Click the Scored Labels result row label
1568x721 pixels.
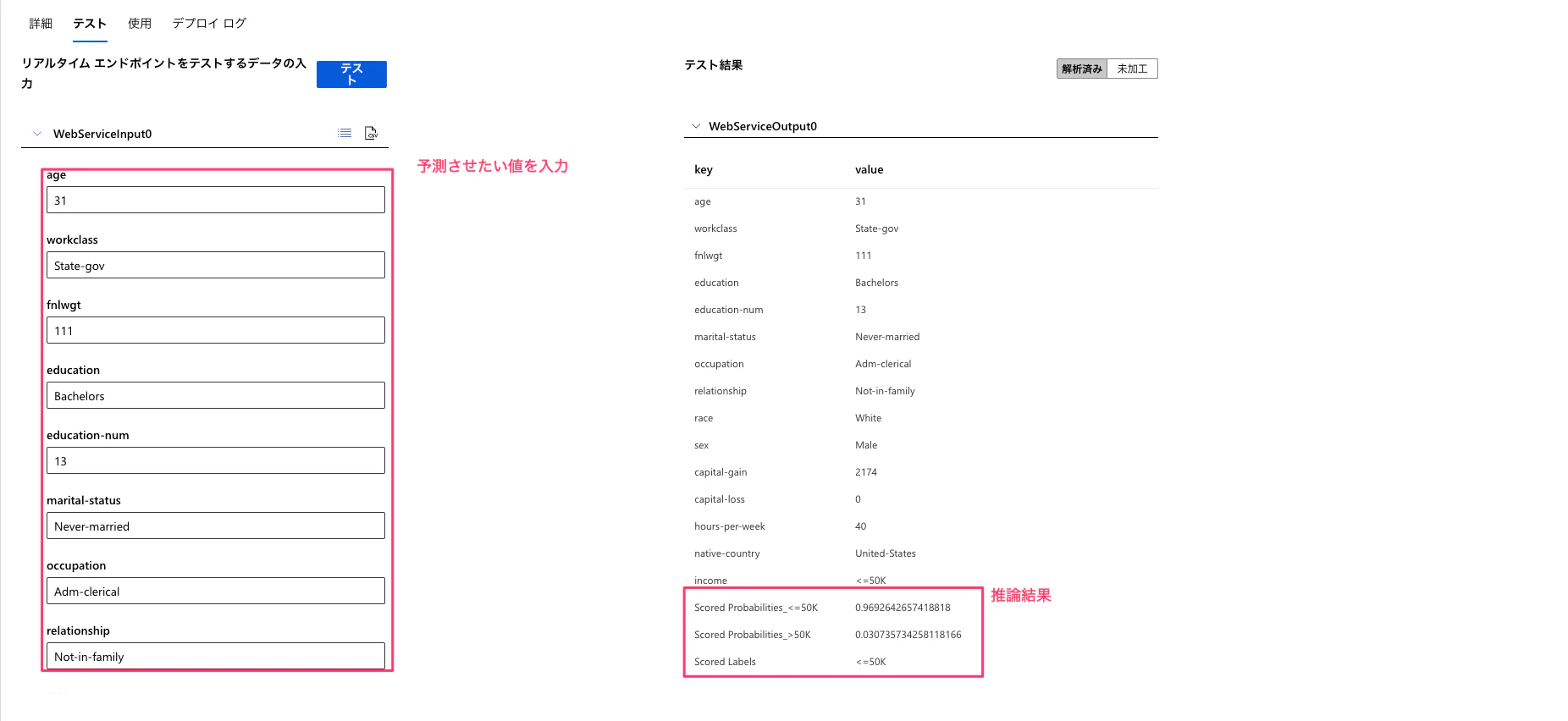point(725,662)
